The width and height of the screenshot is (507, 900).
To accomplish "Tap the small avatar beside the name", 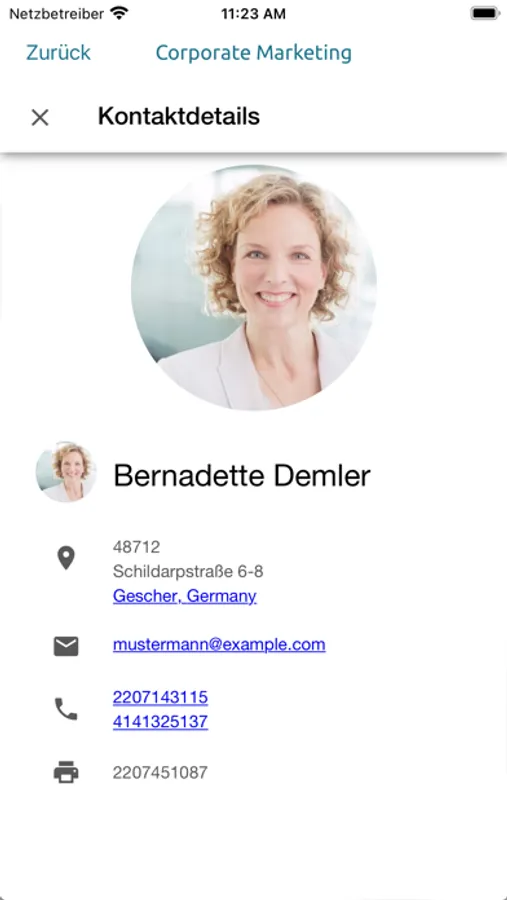I will [66, 472].
